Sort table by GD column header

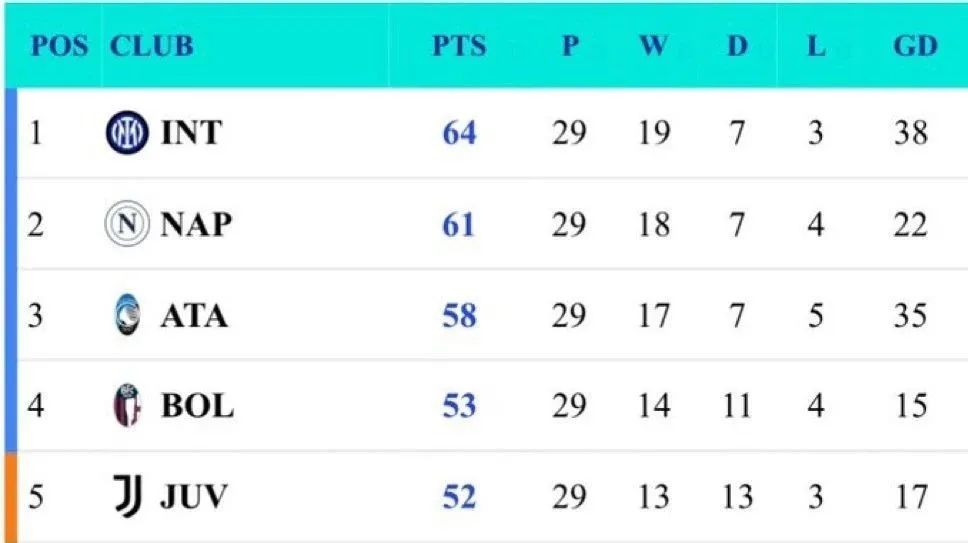(915, 46)
